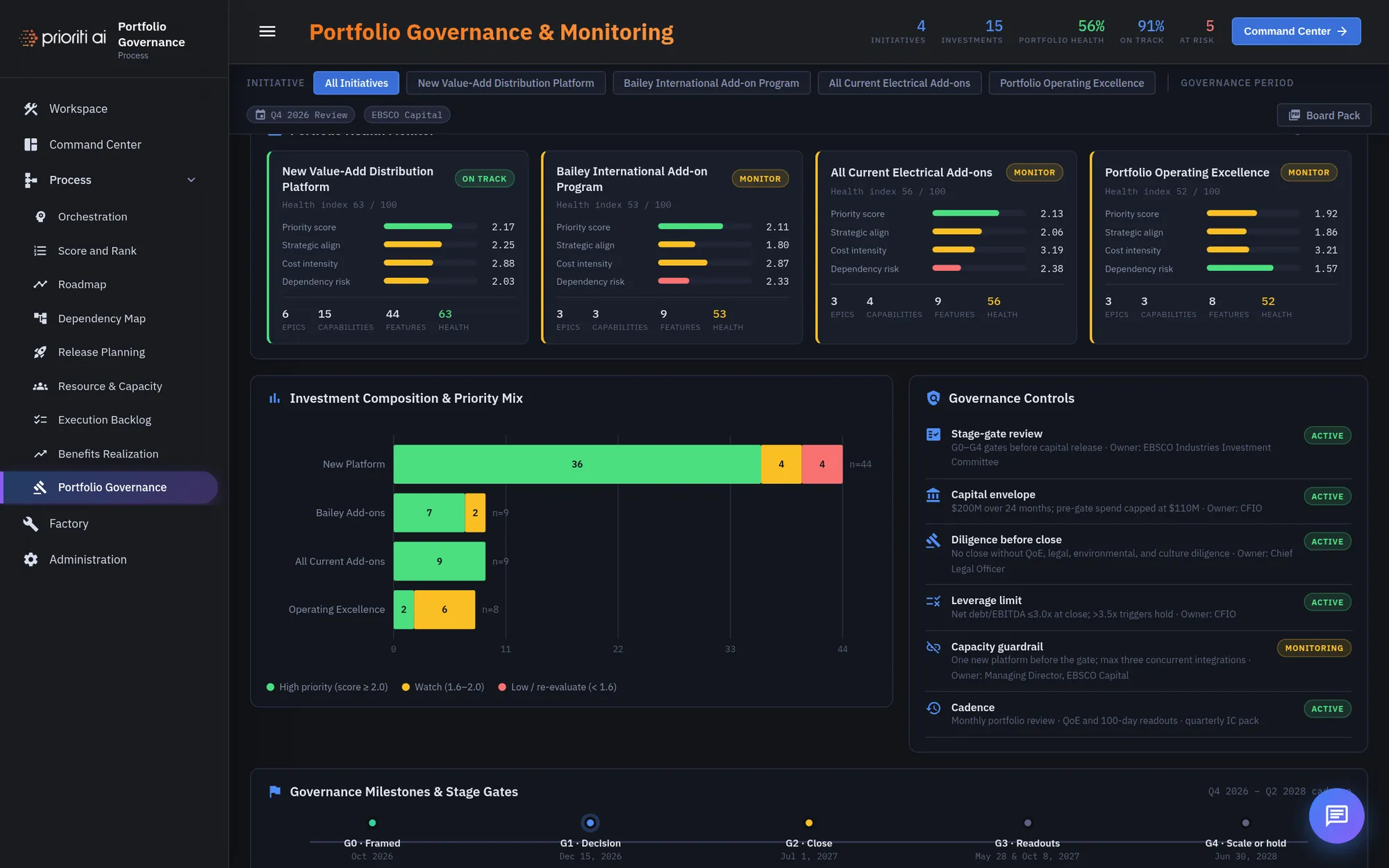
Task: Click the G2 · Close milestone marker
Action: (809, 823)
